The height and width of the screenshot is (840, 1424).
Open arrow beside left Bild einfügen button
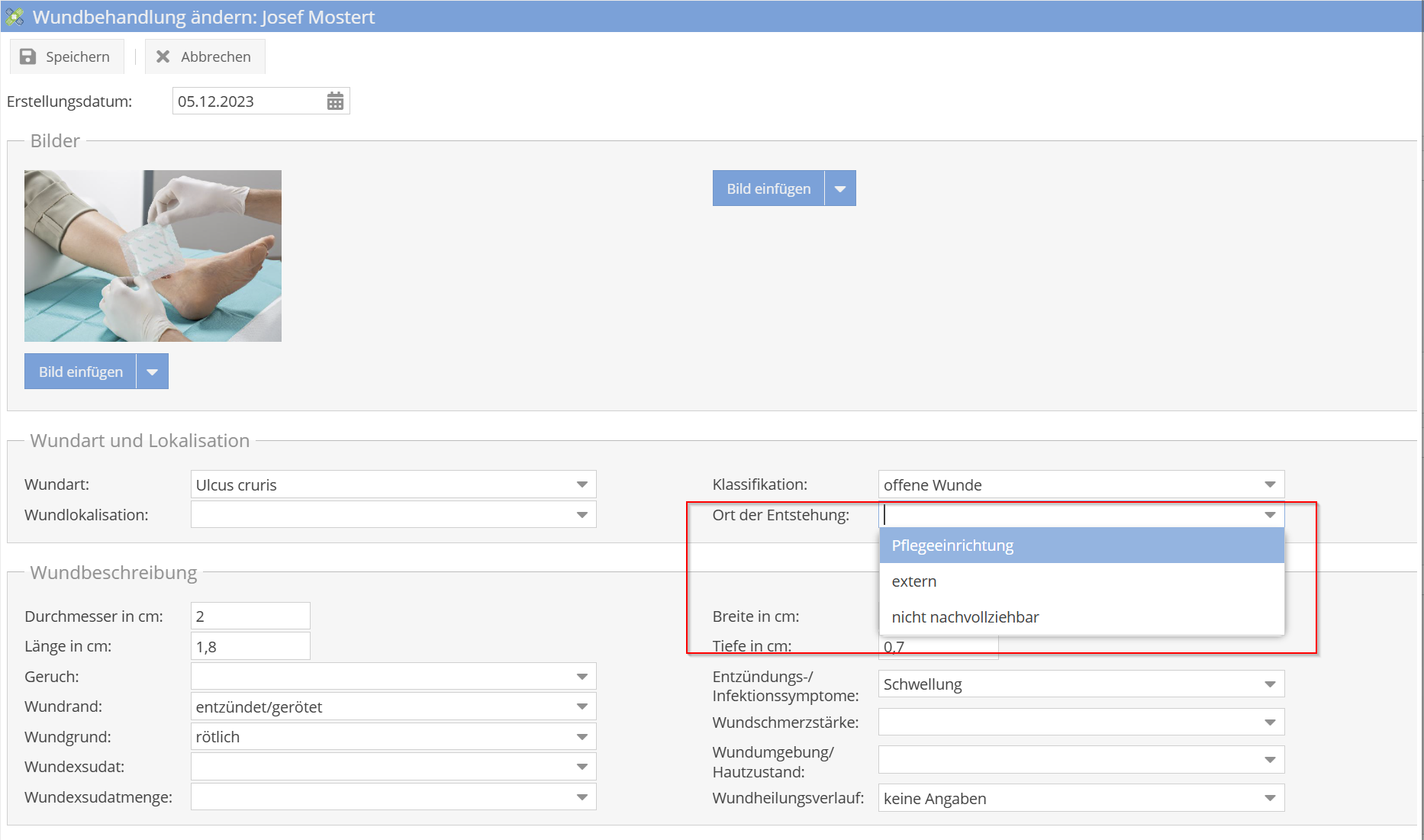[153, 372]
